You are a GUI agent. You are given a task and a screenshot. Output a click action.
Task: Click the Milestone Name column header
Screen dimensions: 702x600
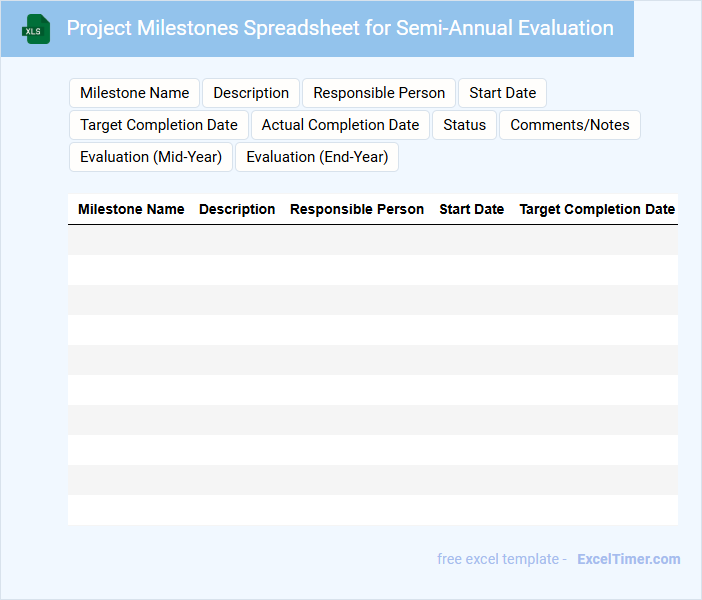[131, 209]
